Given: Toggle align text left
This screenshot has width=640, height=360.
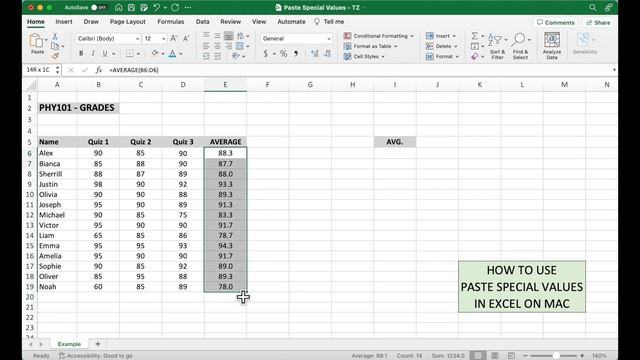Looking at the screenshot, I should click(x=206, y=46).
